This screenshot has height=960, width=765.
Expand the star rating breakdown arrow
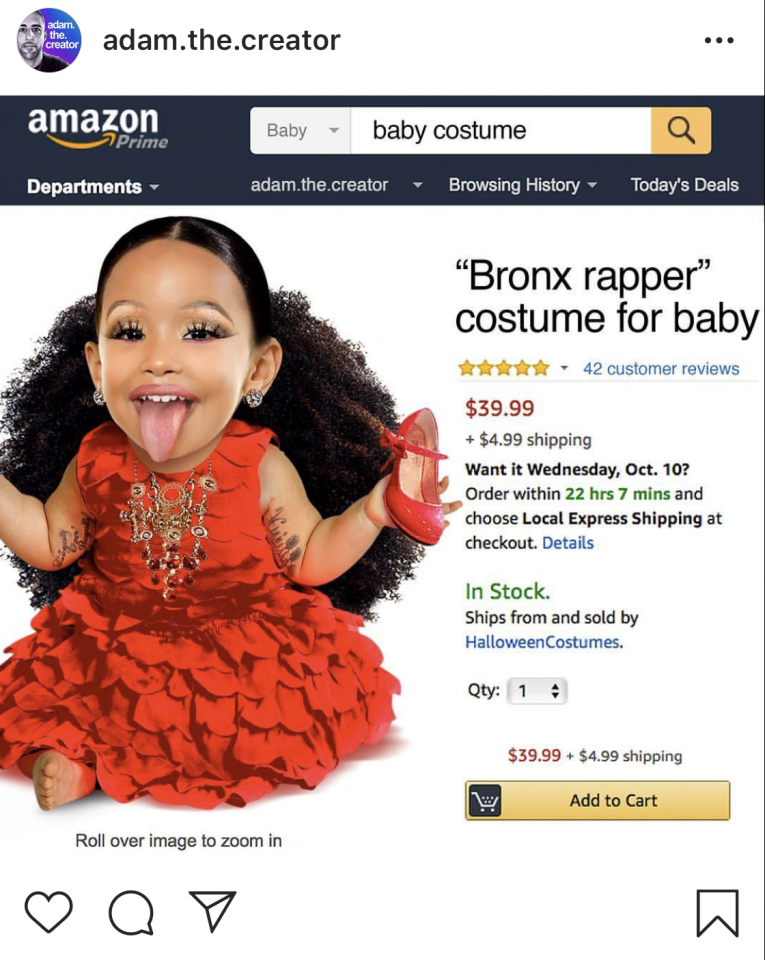(x=564, y=368)
